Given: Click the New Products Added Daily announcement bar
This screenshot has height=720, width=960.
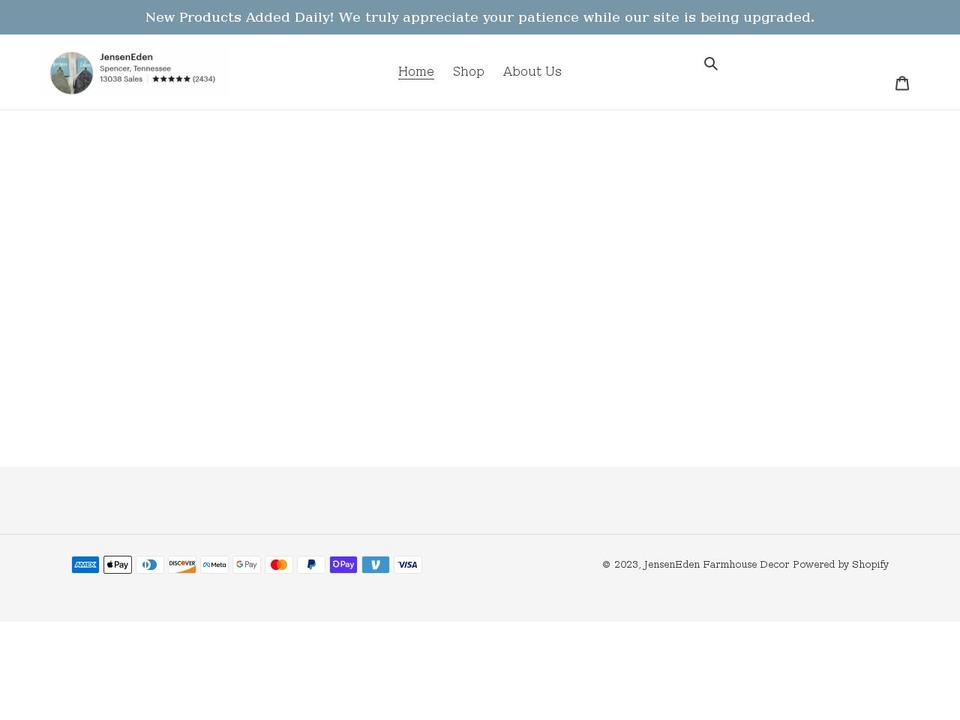Looking at the screenshot, I should 480,17.
